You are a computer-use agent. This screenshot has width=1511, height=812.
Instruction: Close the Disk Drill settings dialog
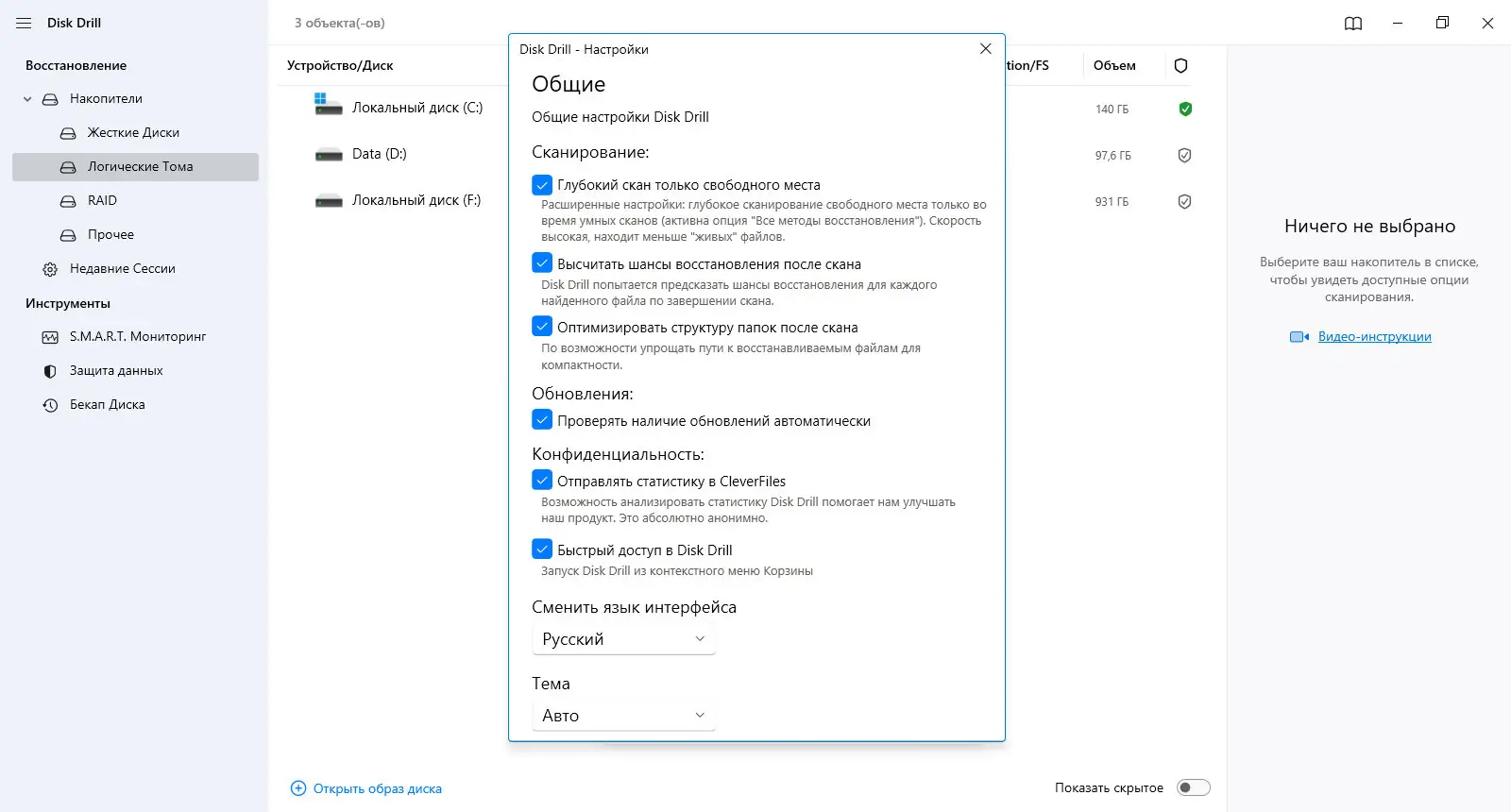[985, 48]
